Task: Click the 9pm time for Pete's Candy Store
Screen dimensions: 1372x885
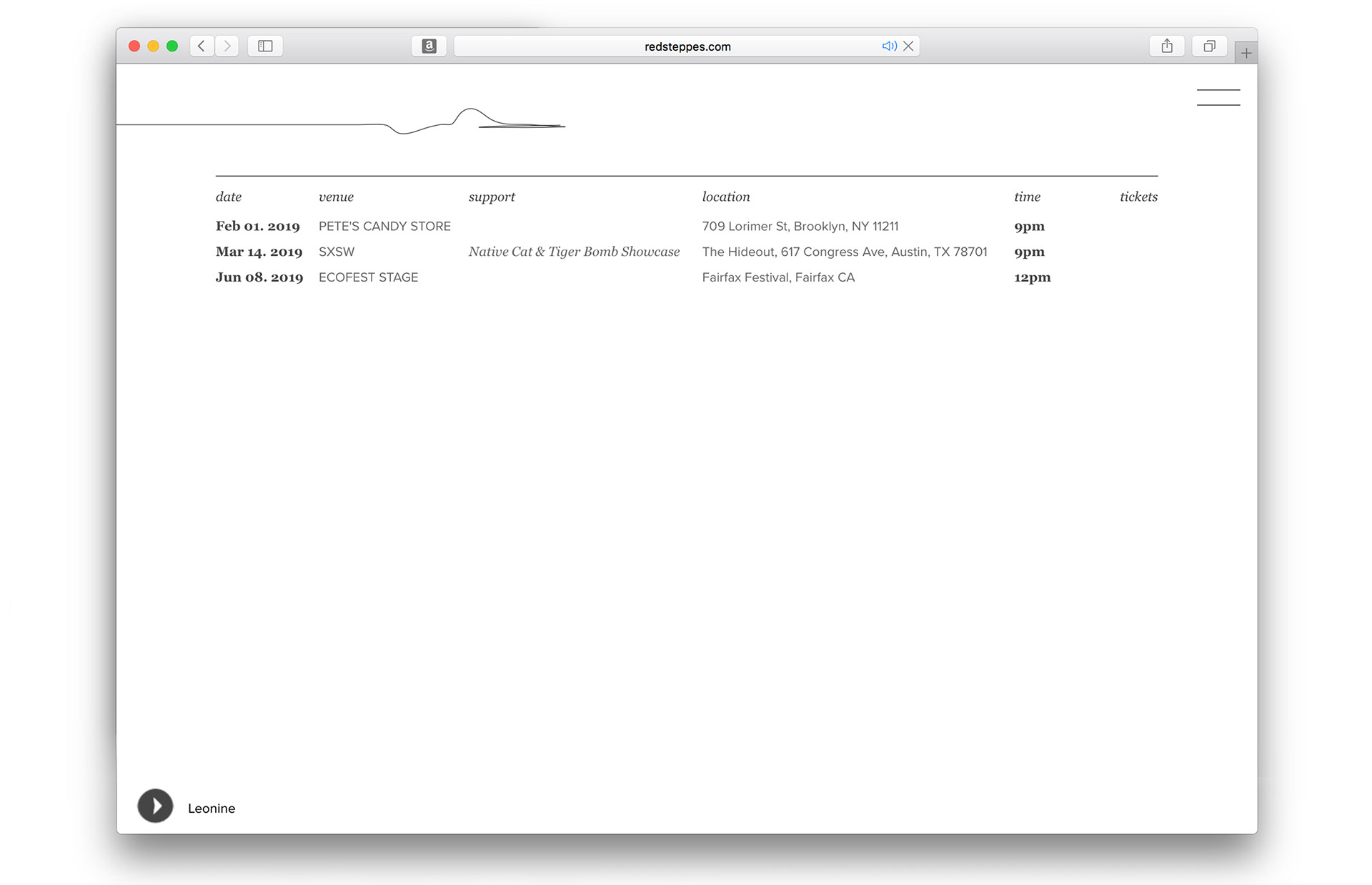Action: coord(1029,227)
